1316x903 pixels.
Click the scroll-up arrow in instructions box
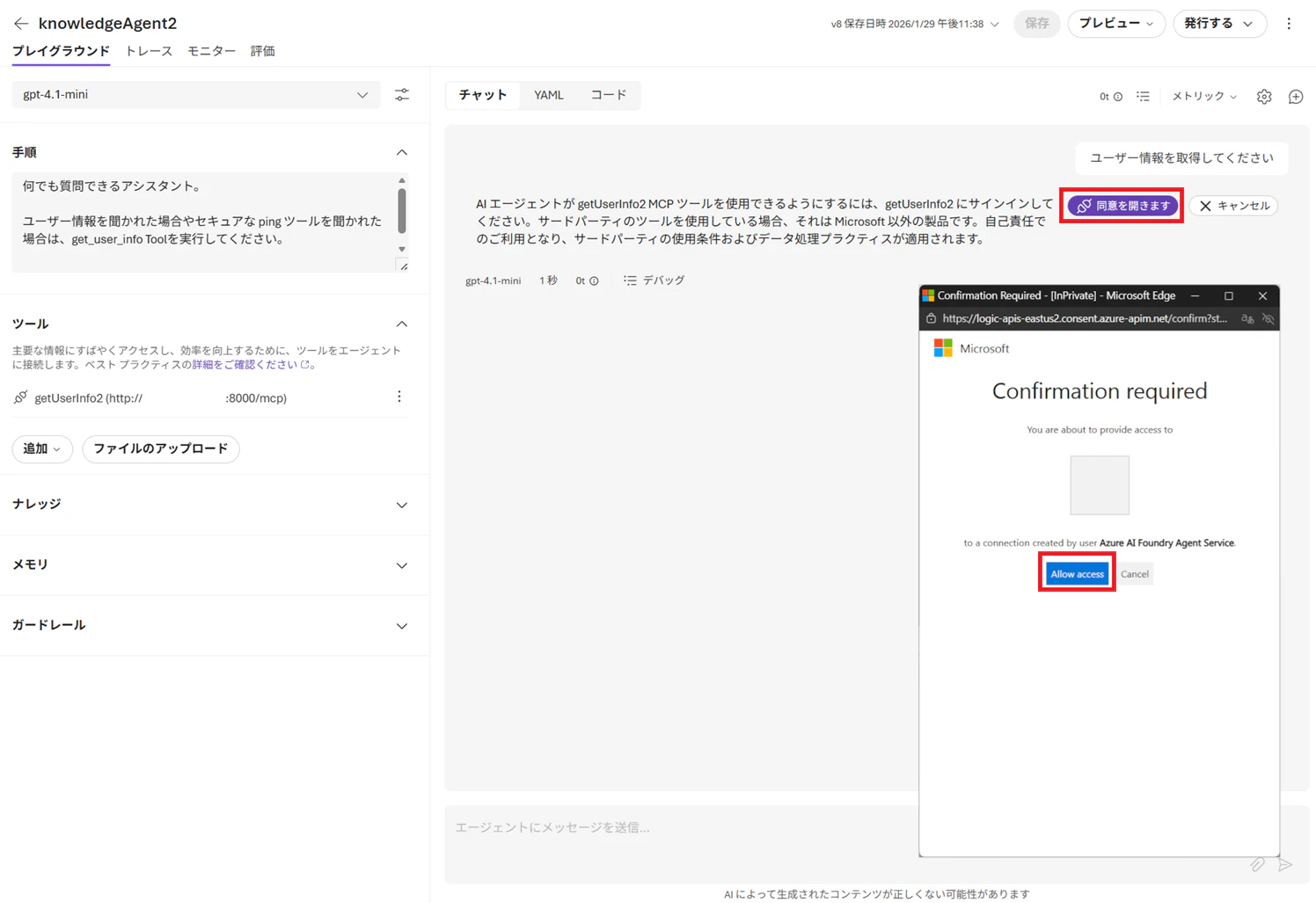402,180
